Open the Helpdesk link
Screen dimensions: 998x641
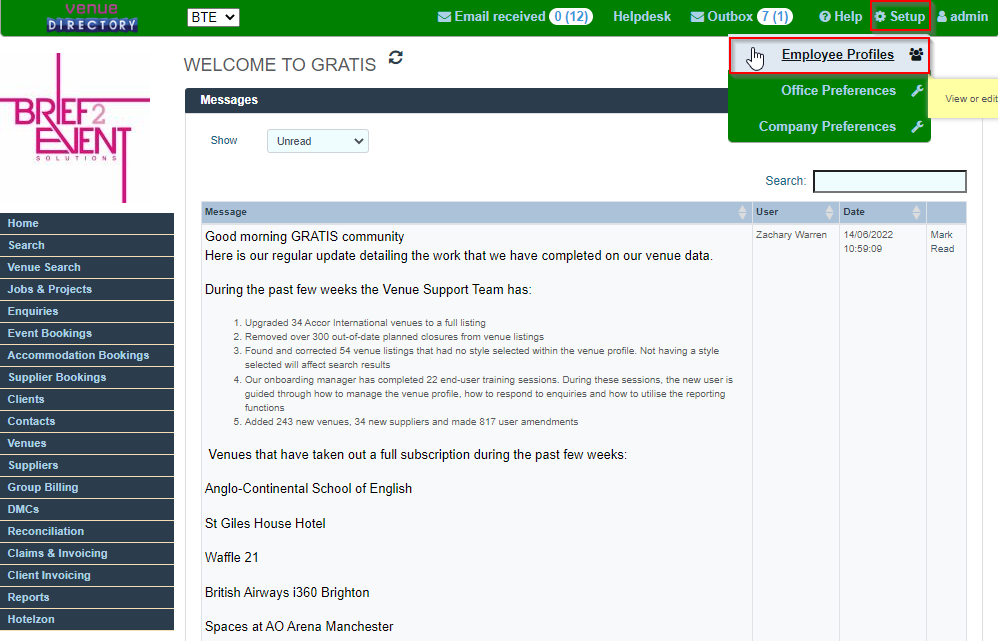tap(642, 17)
